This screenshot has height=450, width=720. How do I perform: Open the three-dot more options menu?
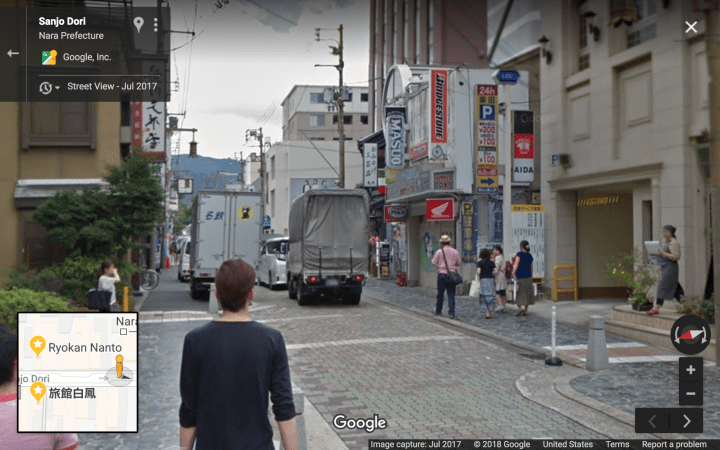pyautogui.click(x=156, y=24)
